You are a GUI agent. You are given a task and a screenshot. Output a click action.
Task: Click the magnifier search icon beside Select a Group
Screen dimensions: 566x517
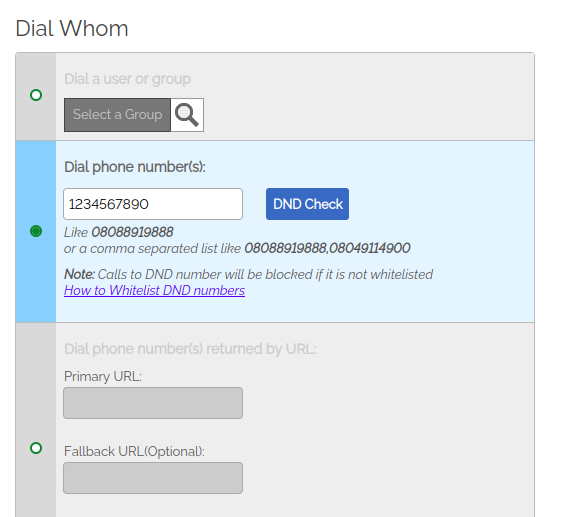(x=187, y=115)
